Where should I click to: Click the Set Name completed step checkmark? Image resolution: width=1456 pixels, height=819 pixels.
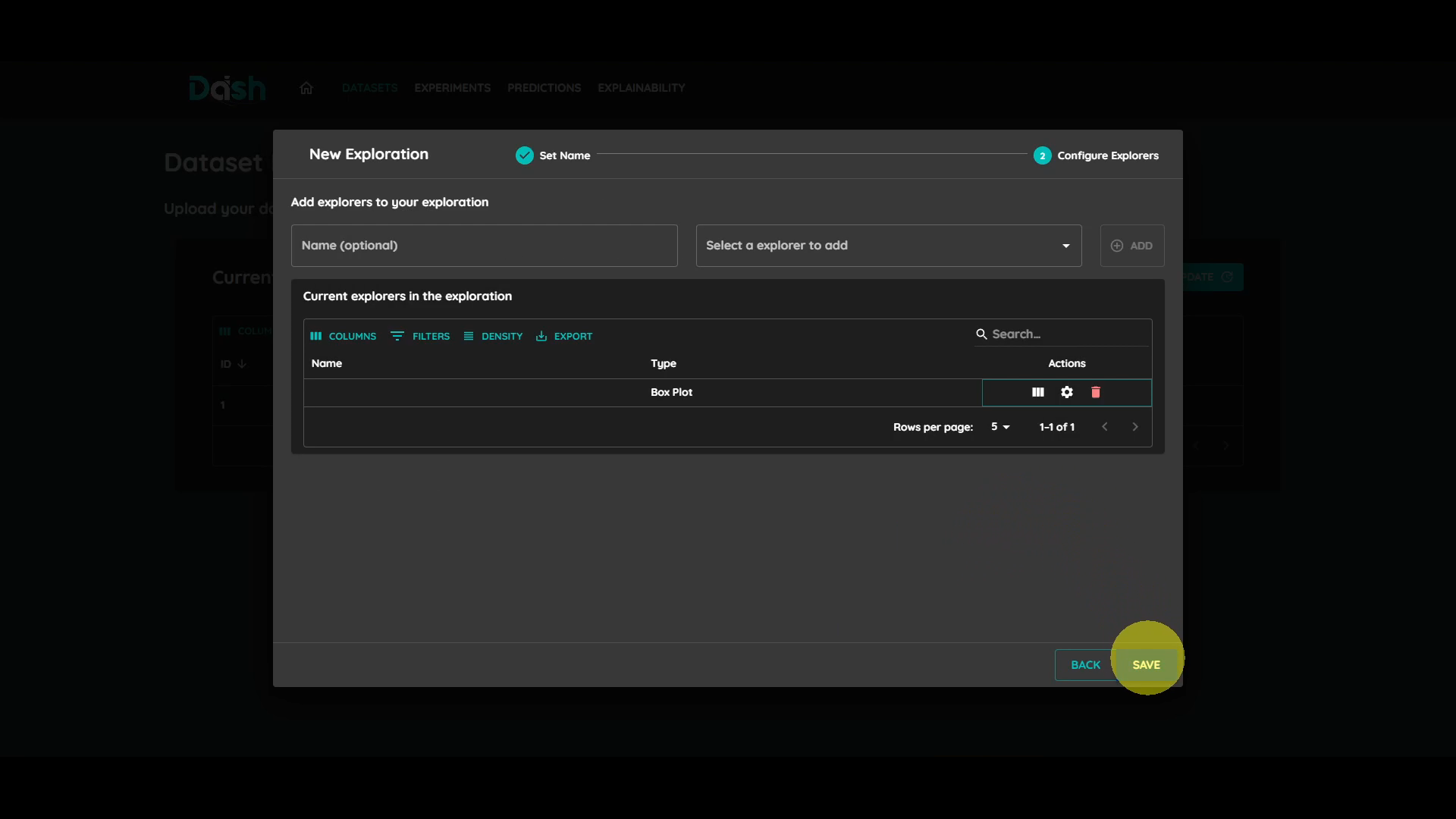coord(525,155)
